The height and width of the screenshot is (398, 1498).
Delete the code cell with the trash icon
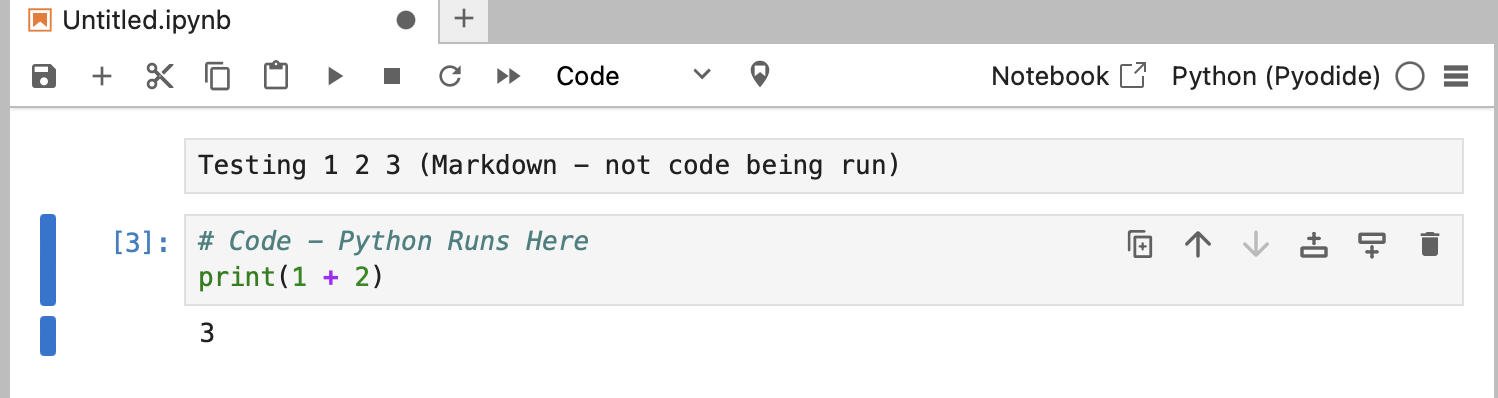(1430, 244)
